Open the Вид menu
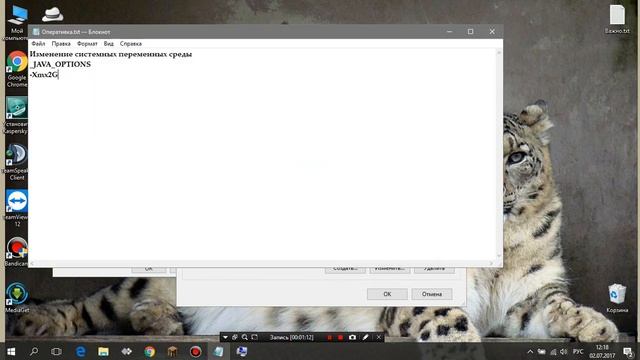Viewport: 640px width, 360px height. (109, 43)
